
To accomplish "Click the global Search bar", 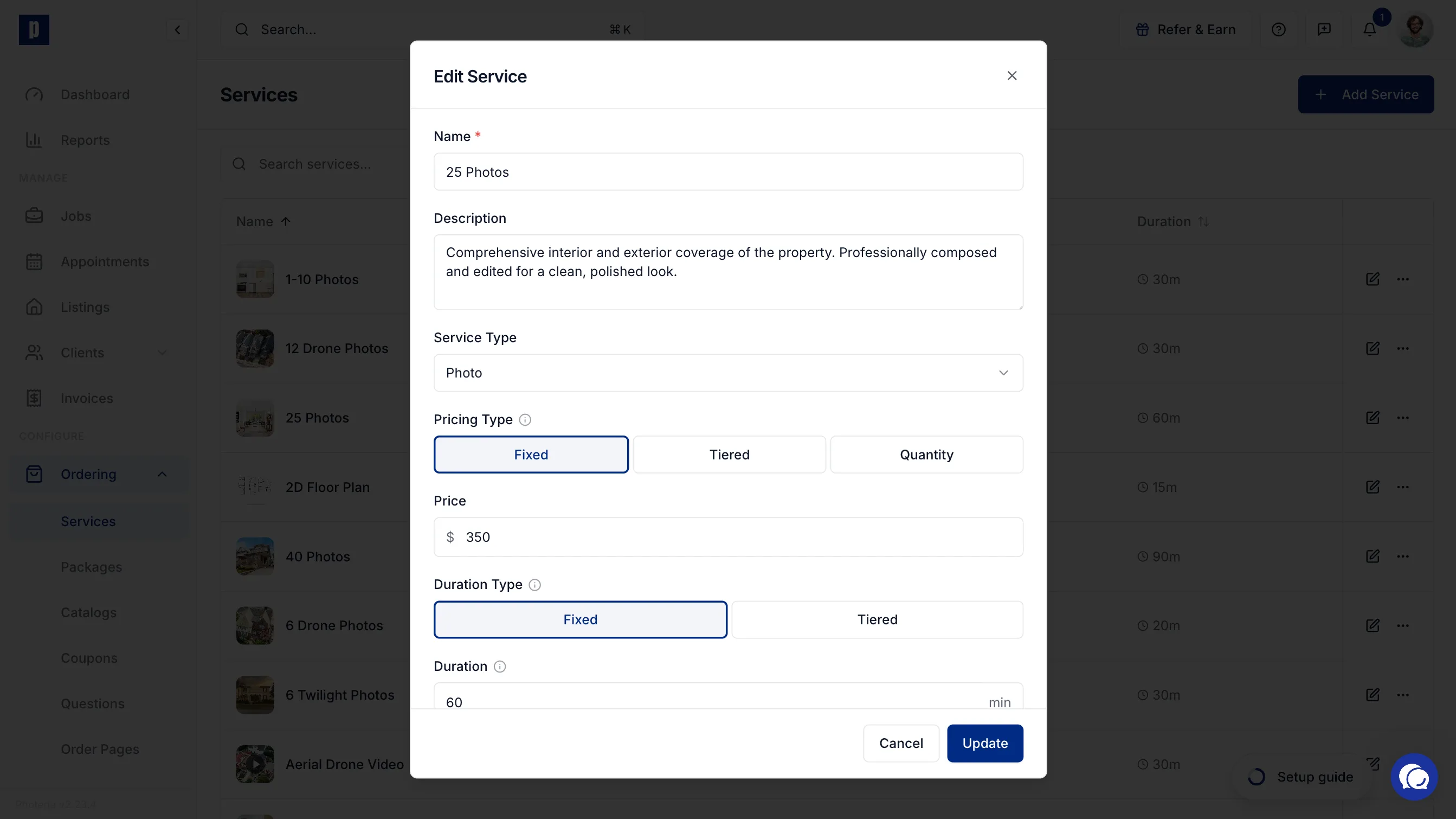I will pyautogui.click(x=432, y=29).
